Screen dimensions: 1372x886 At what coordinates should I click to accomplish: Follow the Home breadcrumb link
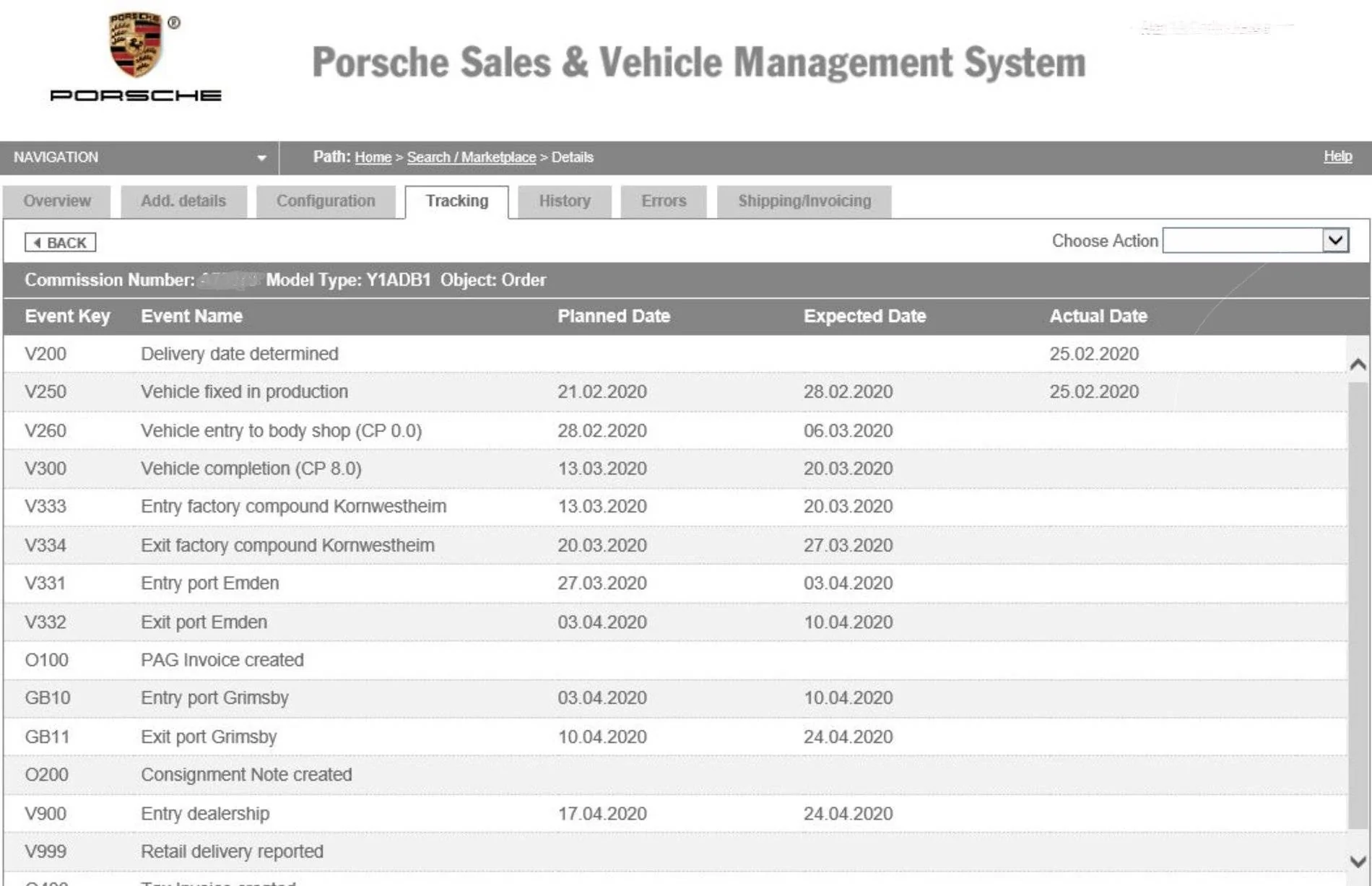(x=373, y=157)
